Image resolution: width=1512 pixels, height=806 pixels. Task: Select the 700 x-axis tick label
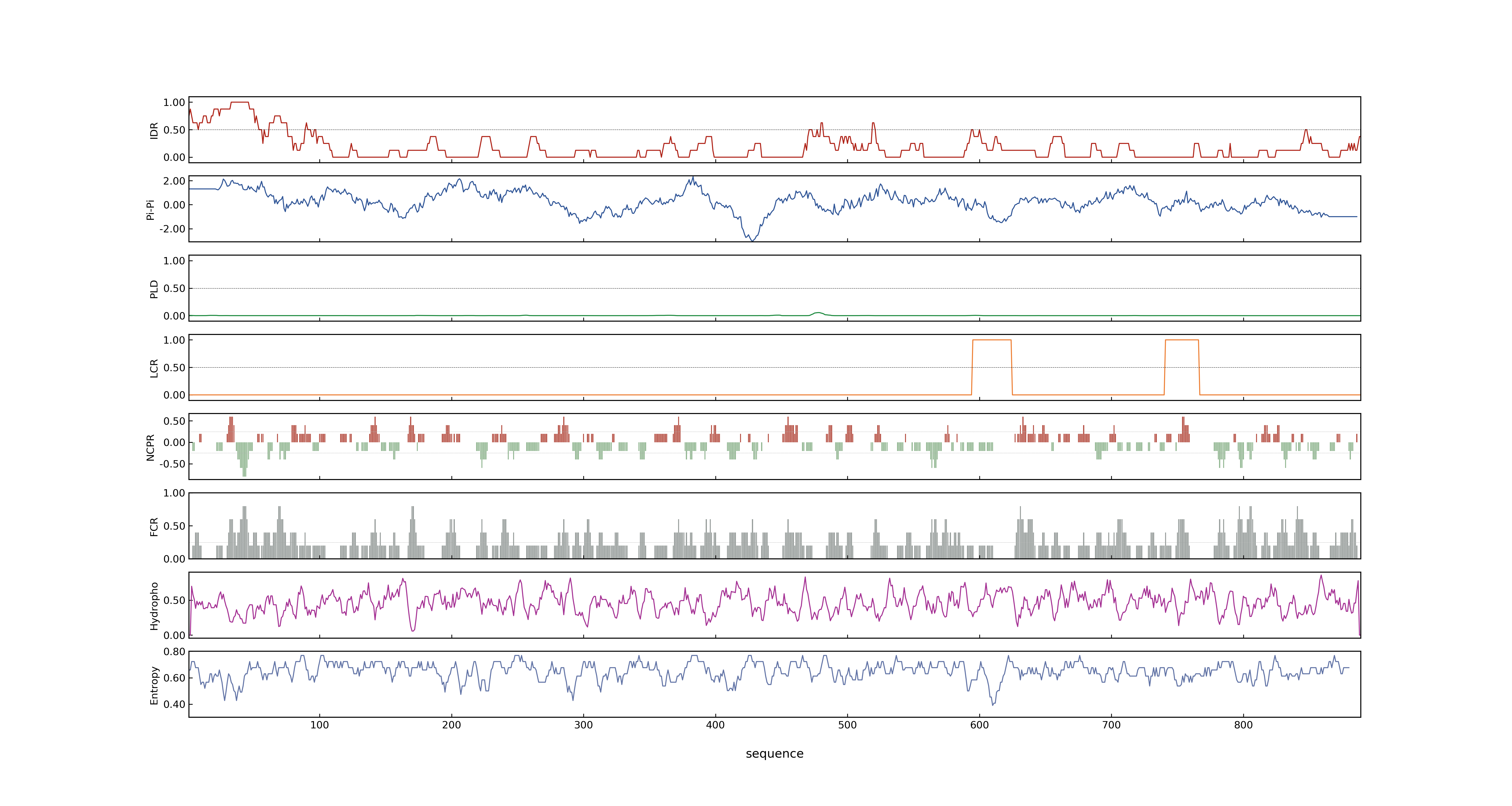1112,725
